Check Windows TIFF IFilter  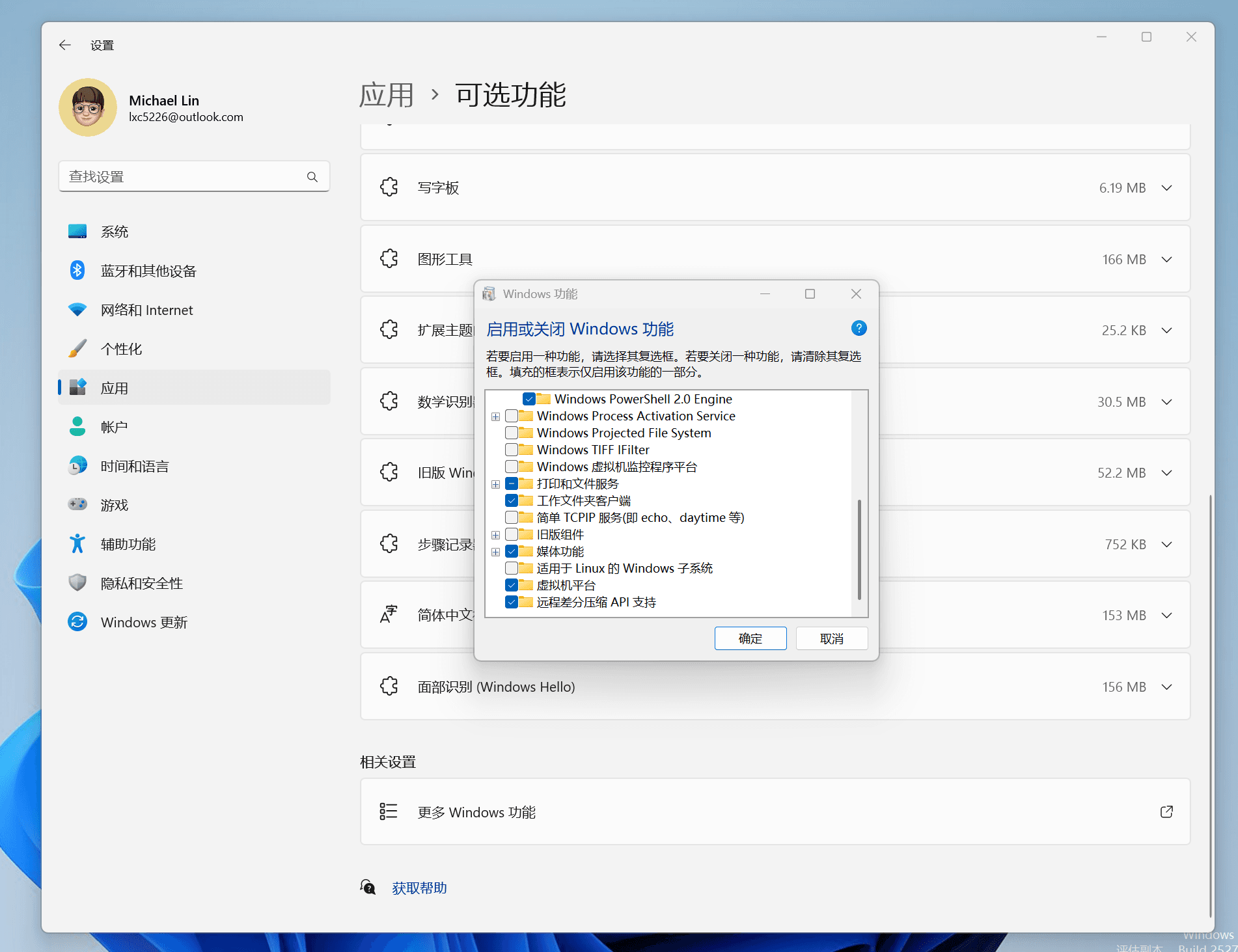point(512,450)
